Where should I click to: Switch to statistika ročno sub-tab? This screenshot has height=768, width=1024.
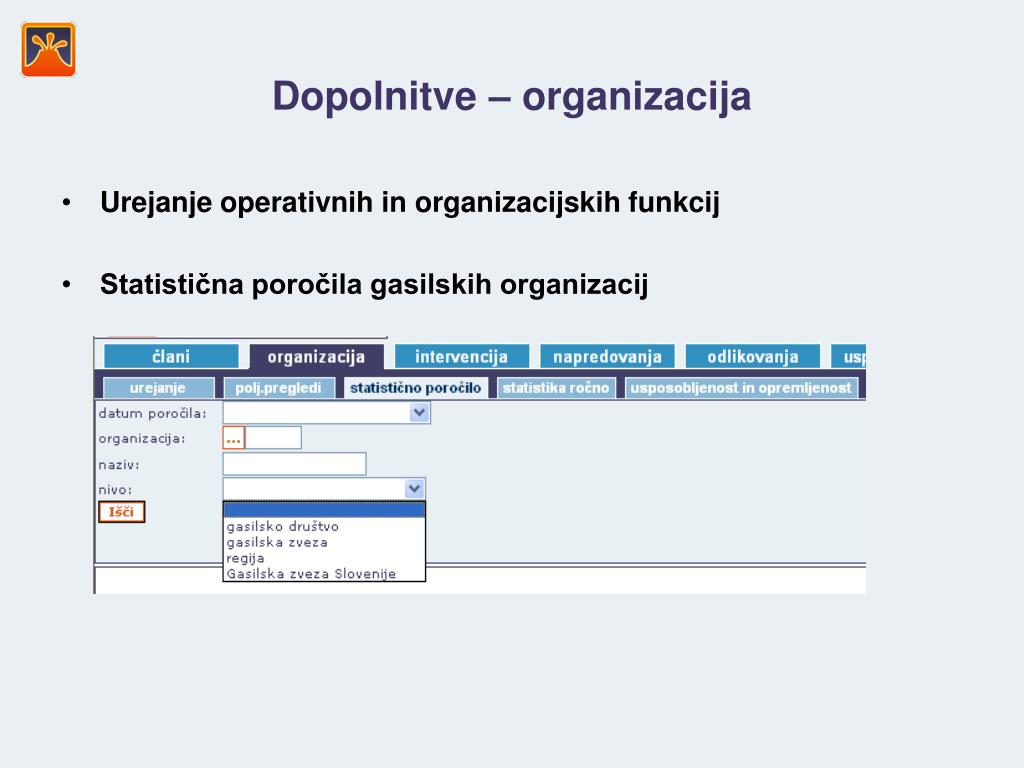pos(556,388)
